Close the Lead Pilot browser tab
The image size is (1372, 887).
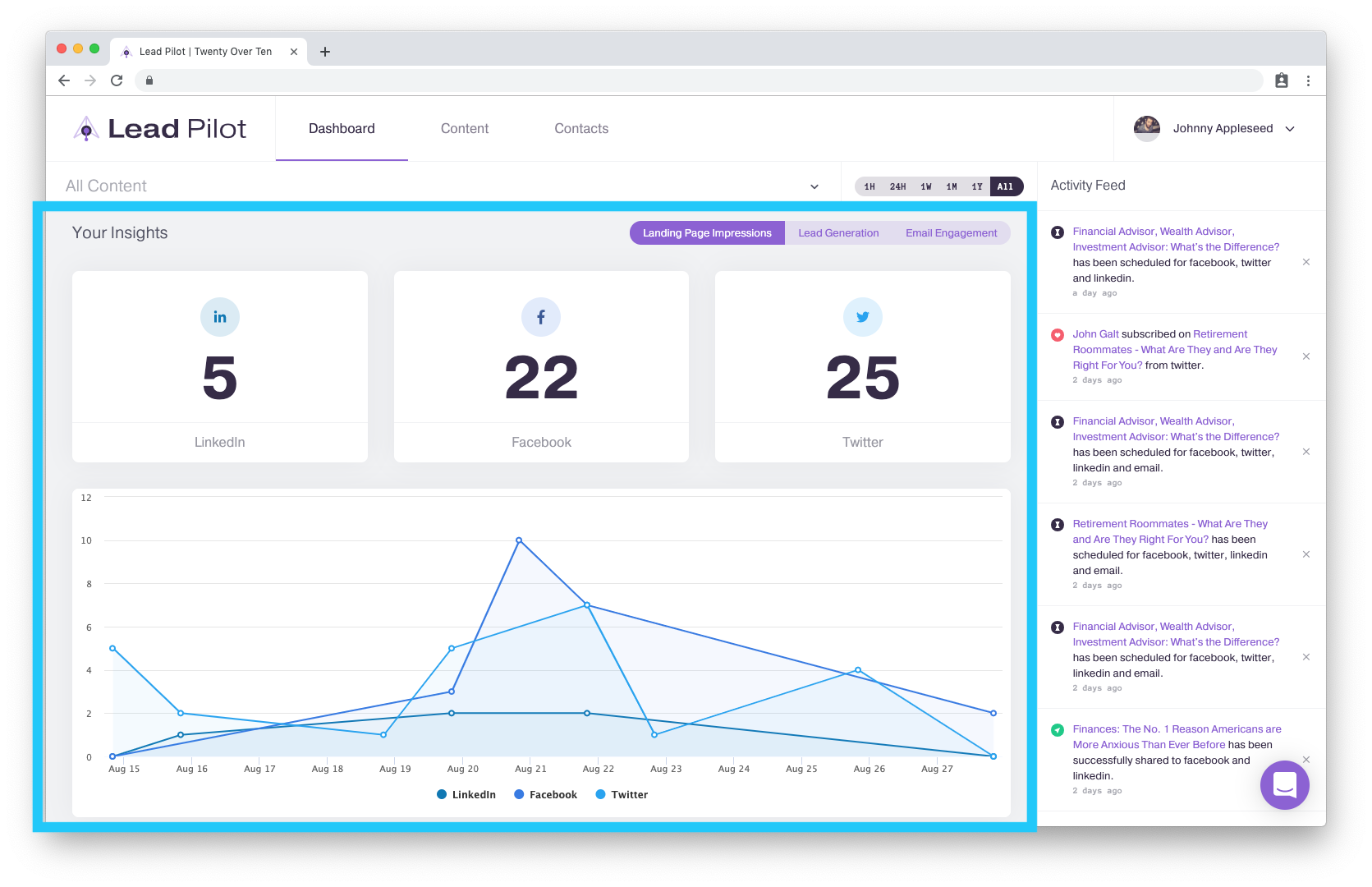[294, 52]
